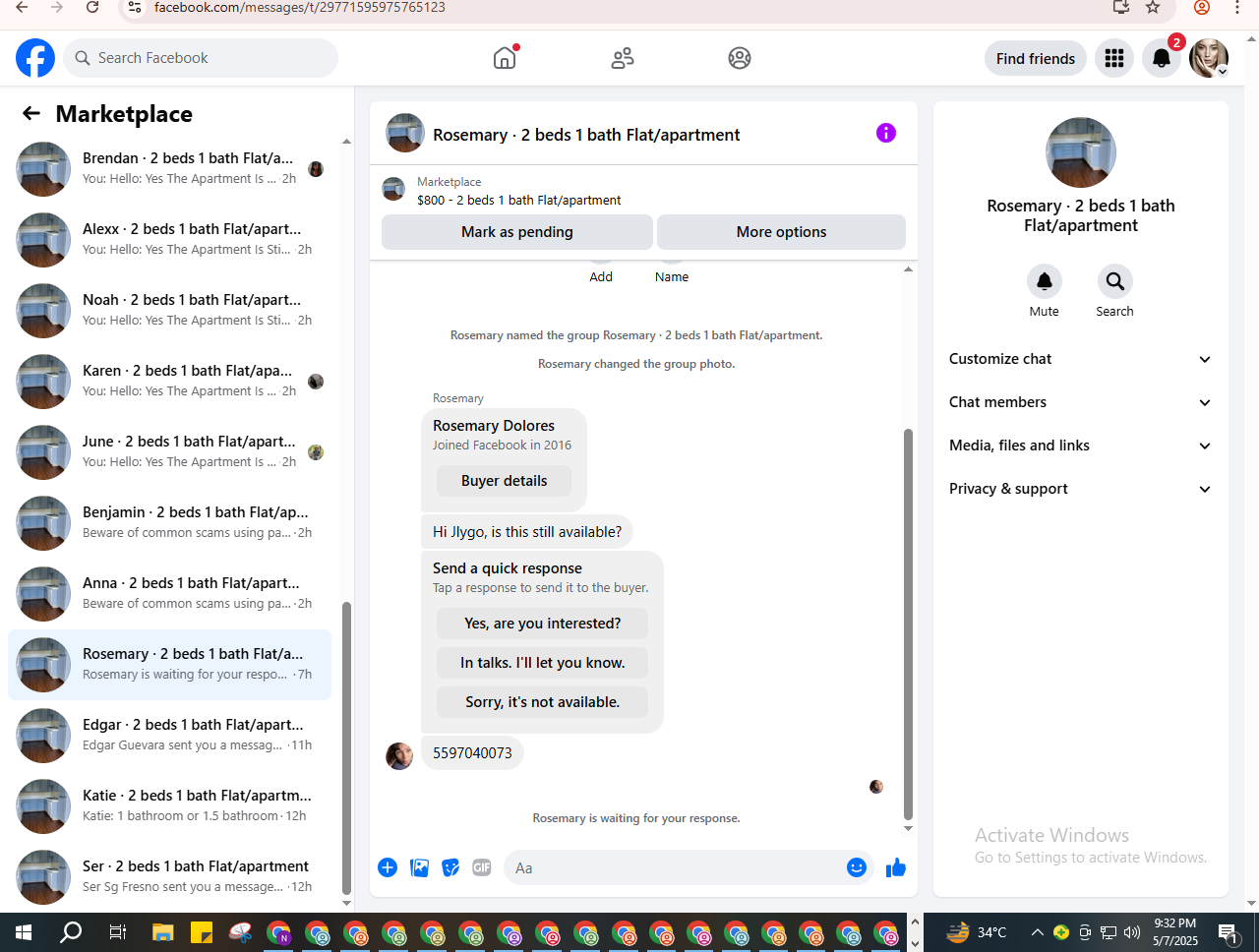Open the weather widget showing 34°C
This screenshot has height=952, width=1259.
(x=977, y=932)
